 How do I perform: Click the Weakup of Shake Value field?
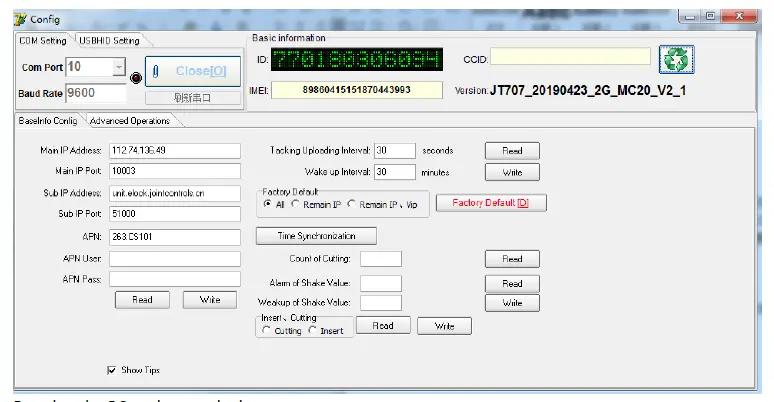tap(381, 303)
